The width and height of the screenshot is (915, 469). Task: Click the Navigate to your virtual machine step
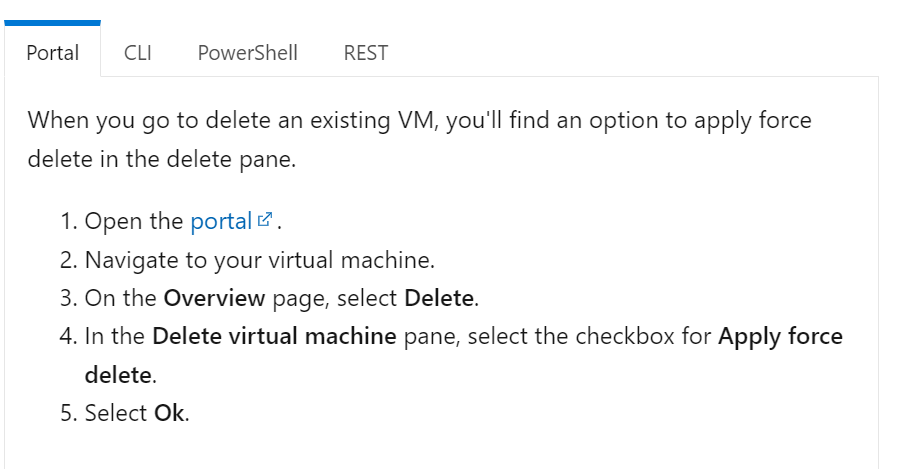pos(260,260)
